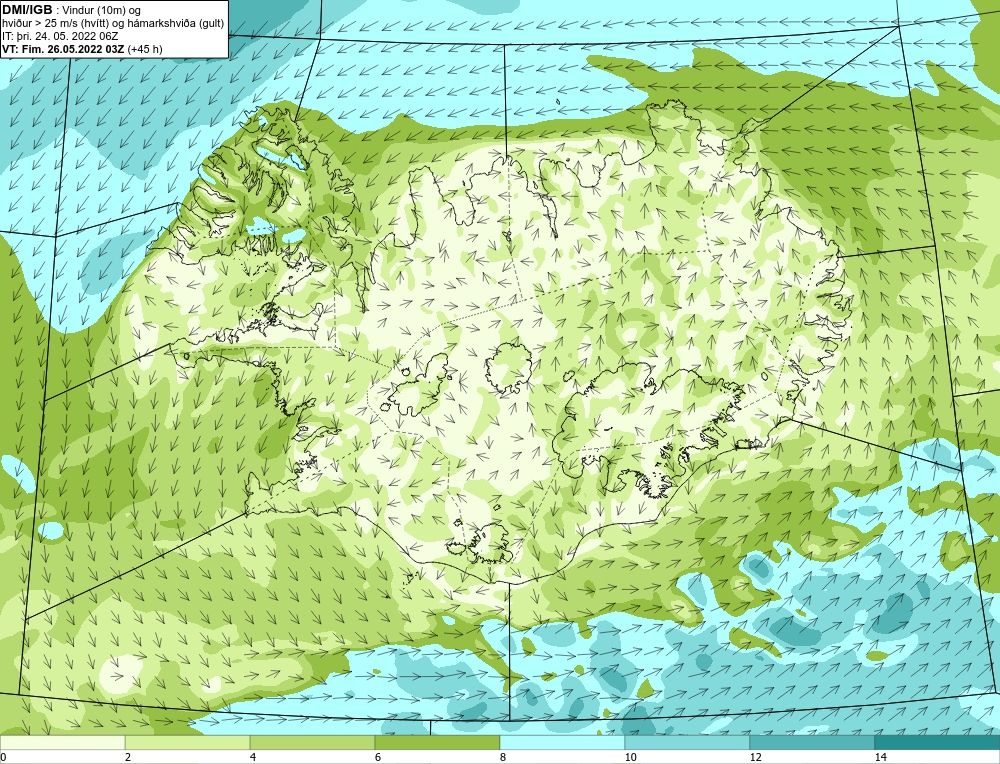The height and width of the screenshot is (764, 1000).
Task: Click the '(+45 h)' forecast offset text
Action: coord(145,48)
